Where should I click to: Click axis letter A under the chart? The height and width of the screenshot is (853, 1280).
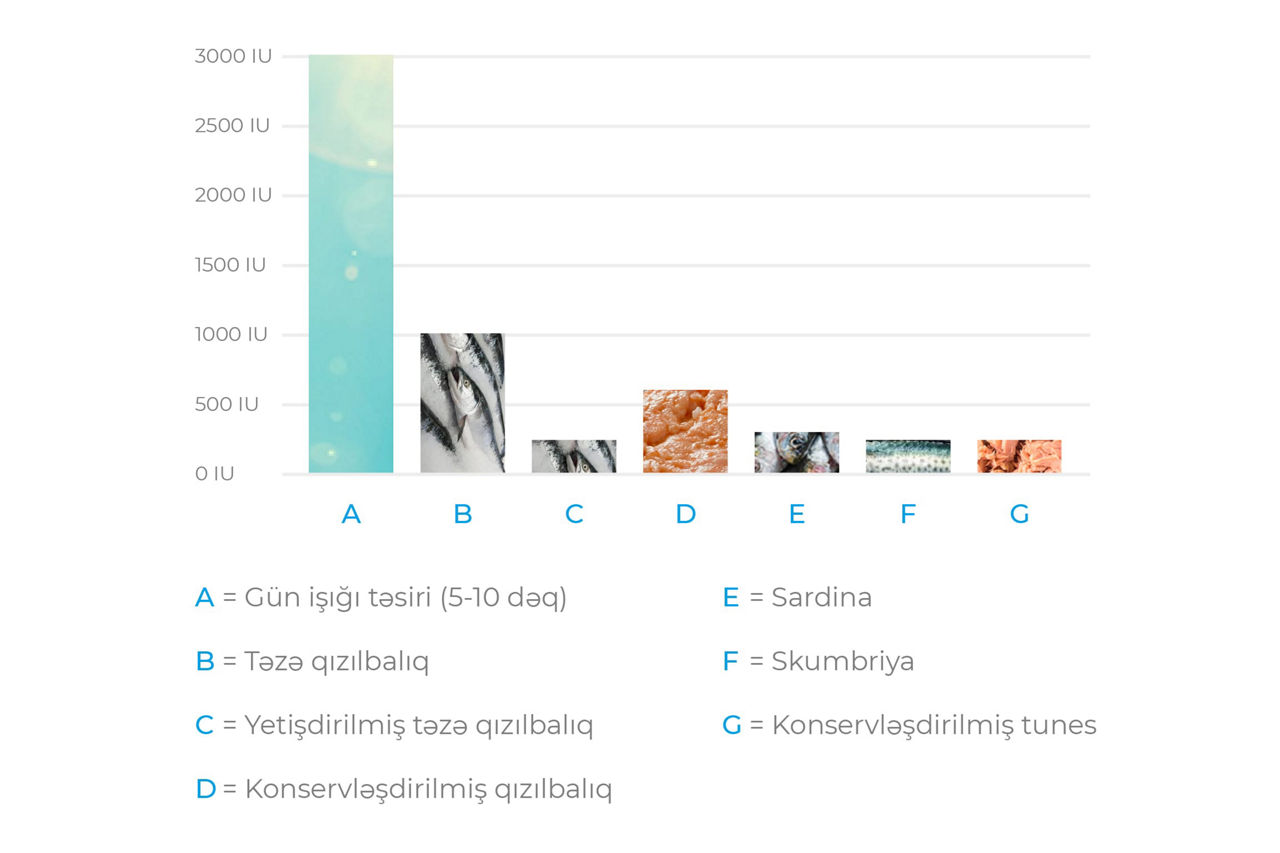click(x=351, y=514)
